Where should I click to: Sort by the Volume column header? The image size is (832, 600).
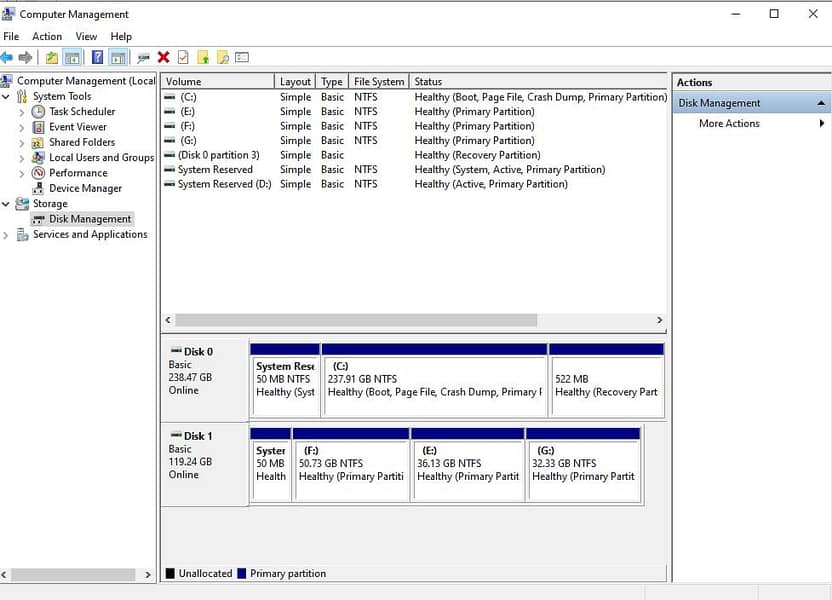(218, 81)
